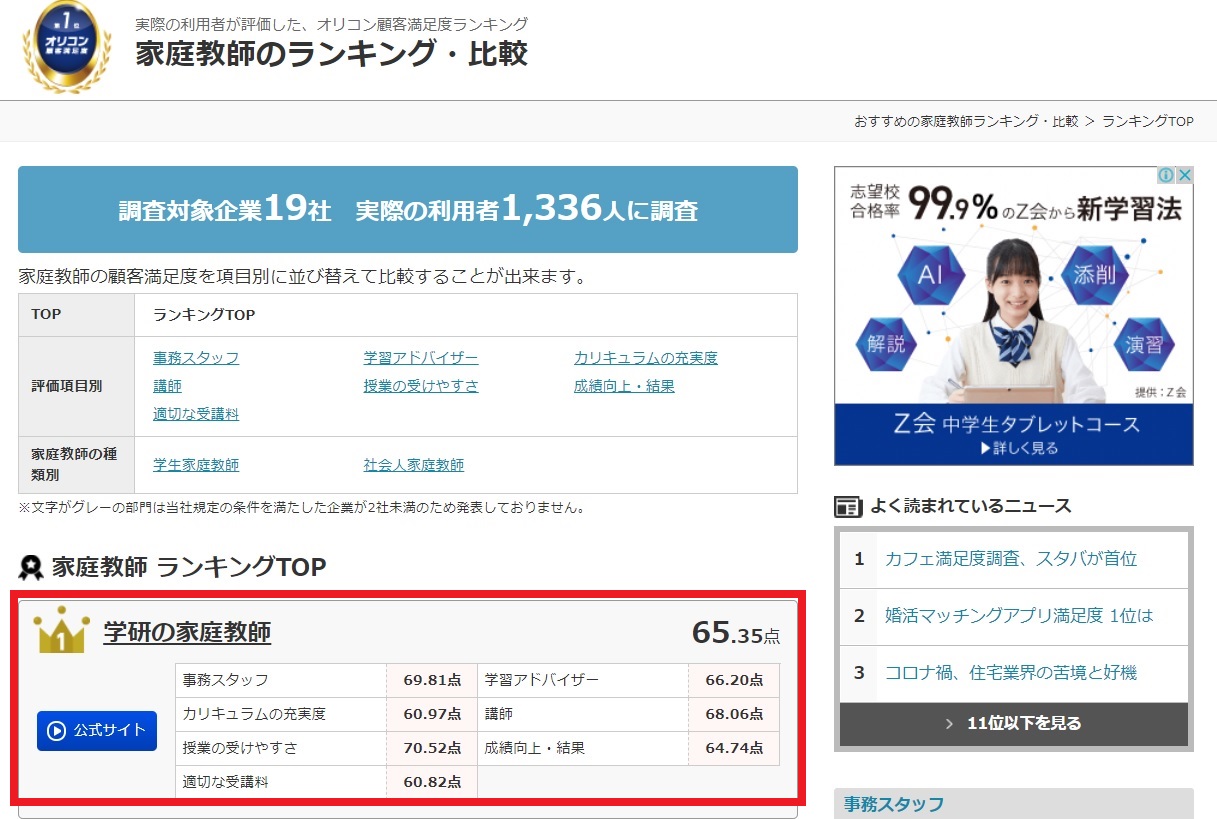Click the 適切な受講料 score 60.82点
1217x819 pixels.
[x=432, y=782]
